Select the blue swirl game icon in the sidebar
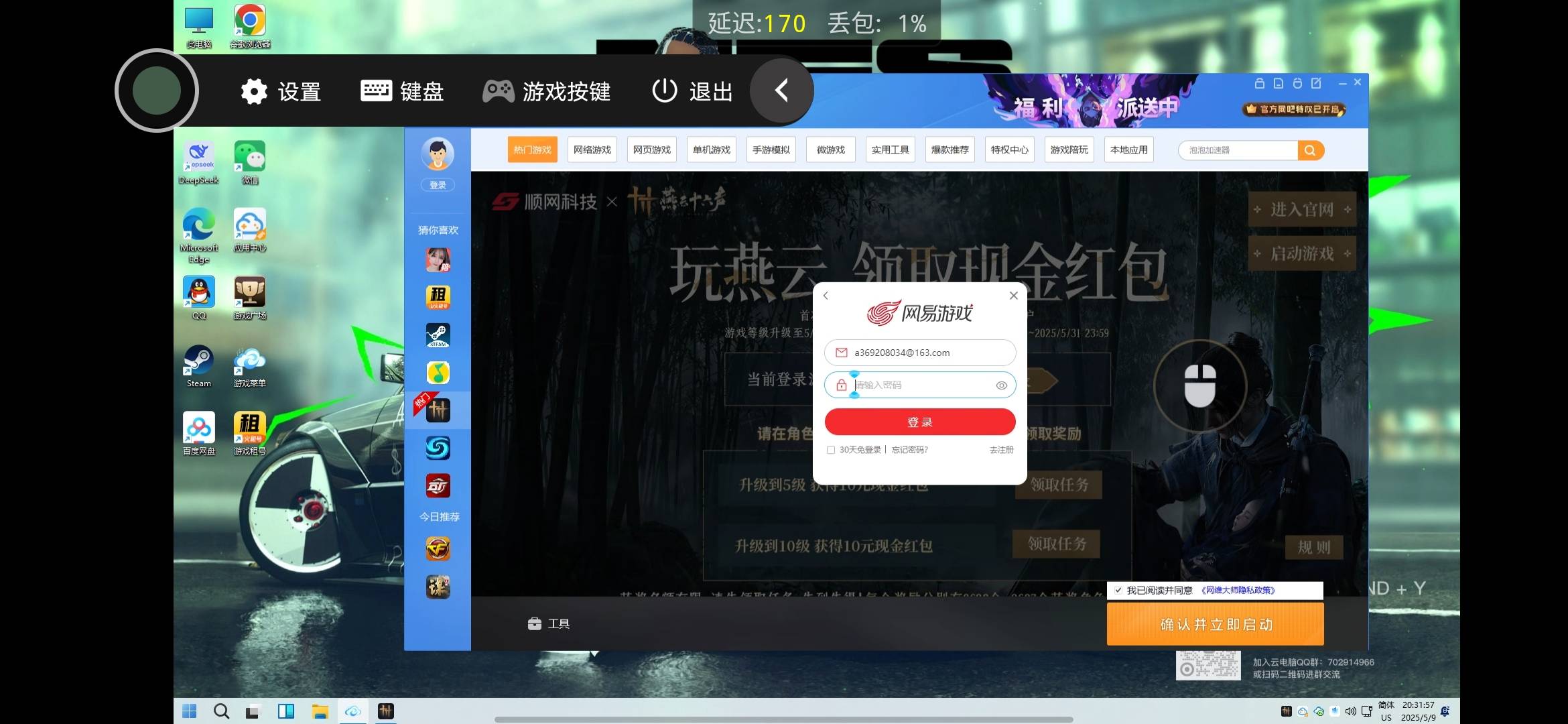The width and height of the screenshot is (1568, 724). click(438, 448)
